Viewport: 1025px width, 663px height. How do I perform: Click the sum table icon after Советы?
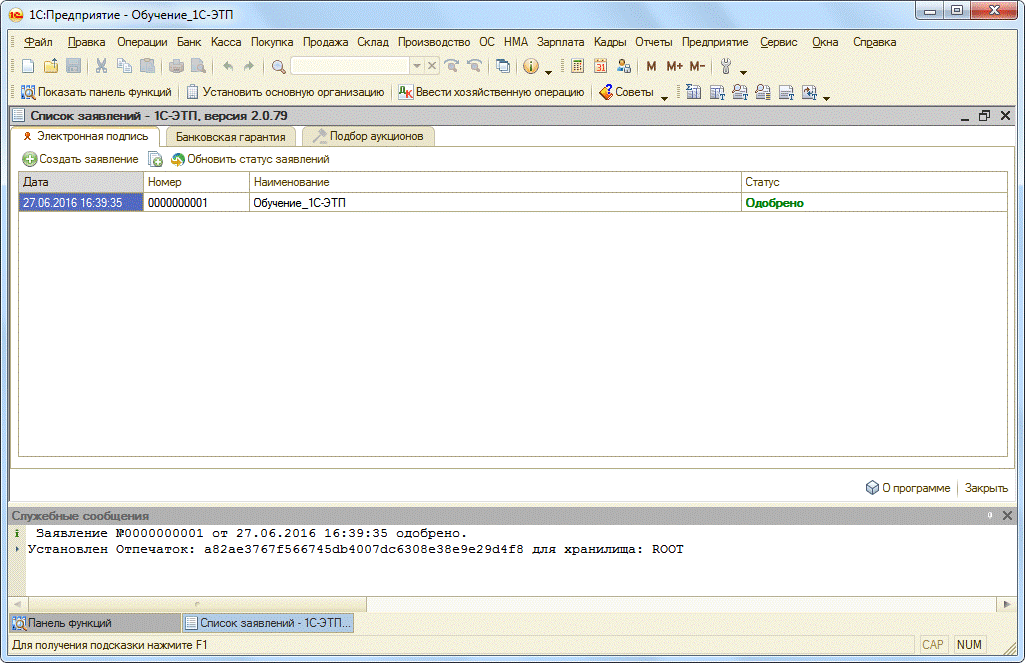694,92
